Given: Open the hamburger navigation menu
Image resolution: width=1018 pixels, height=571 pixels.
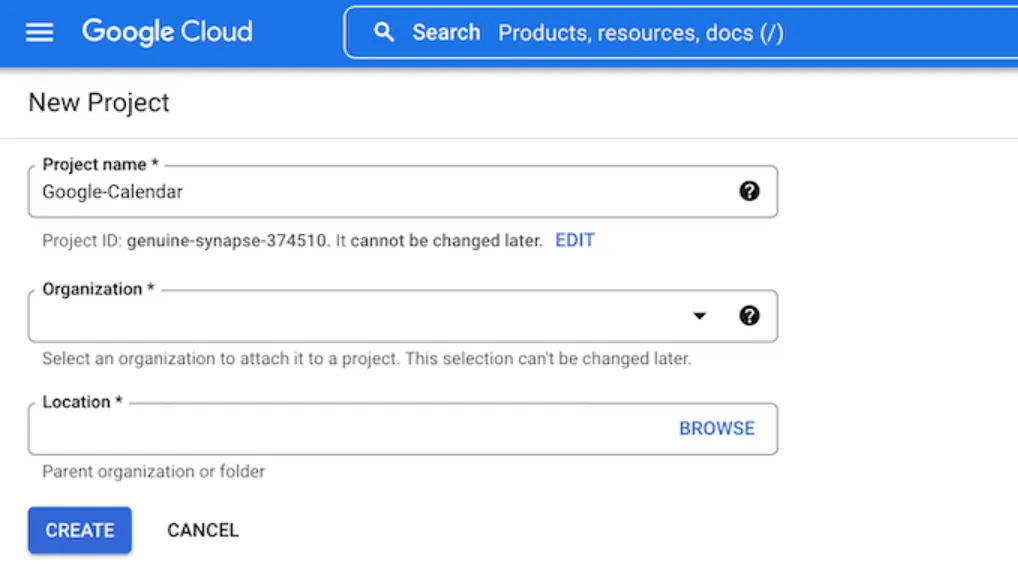Looking at the screenshot, I should click(x=40, y=32).
